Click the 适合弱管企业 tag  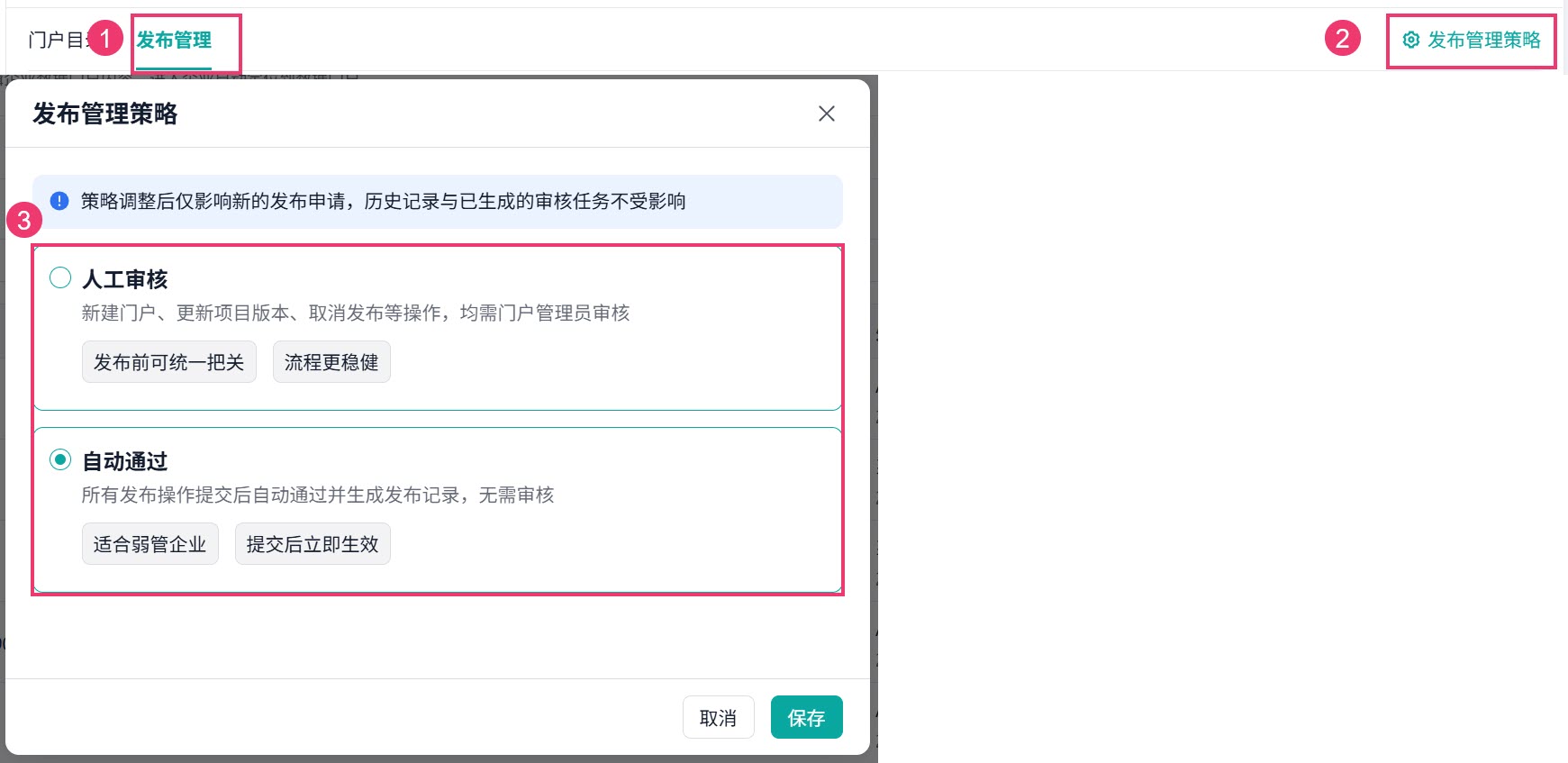coord(150,543)
